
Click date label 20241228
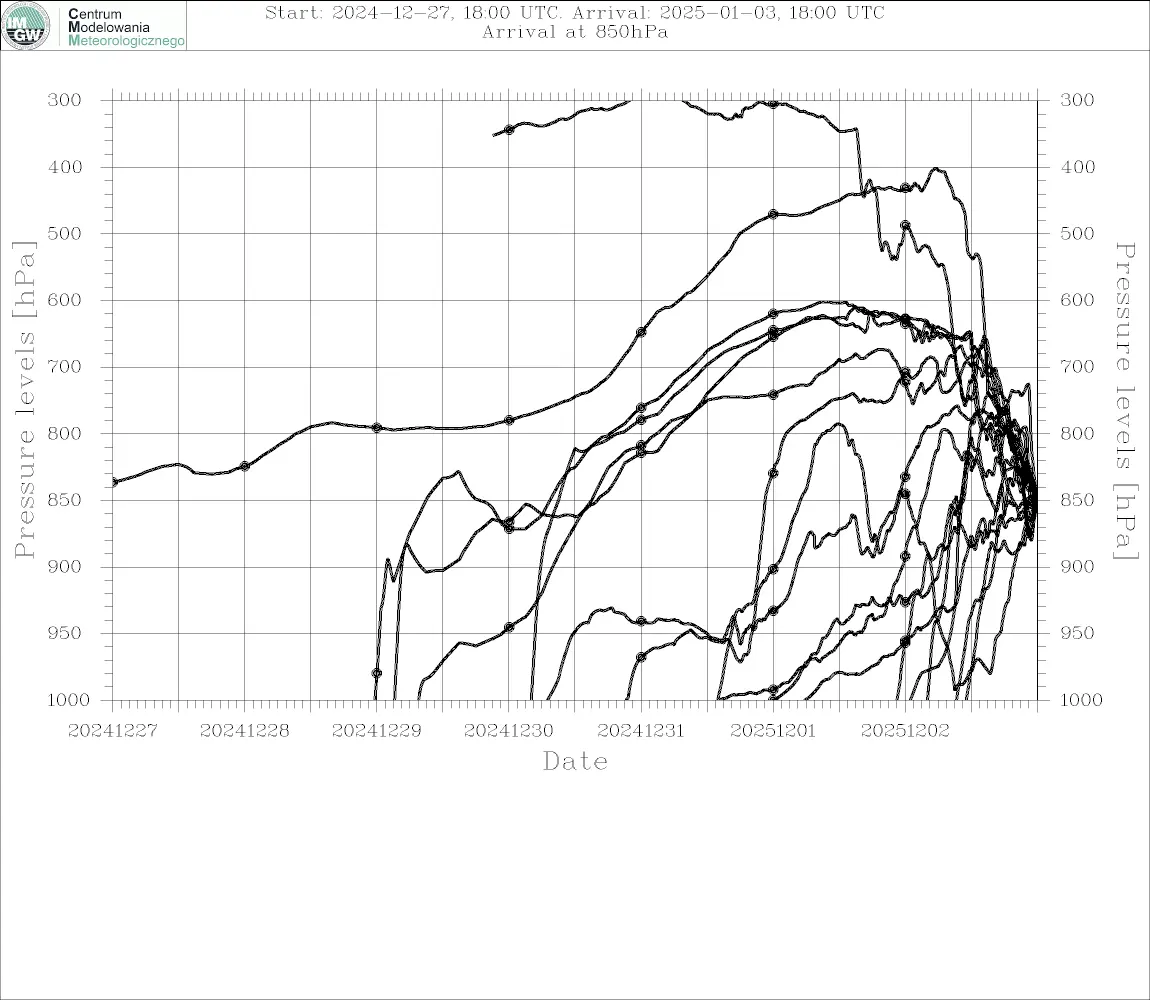245,731
